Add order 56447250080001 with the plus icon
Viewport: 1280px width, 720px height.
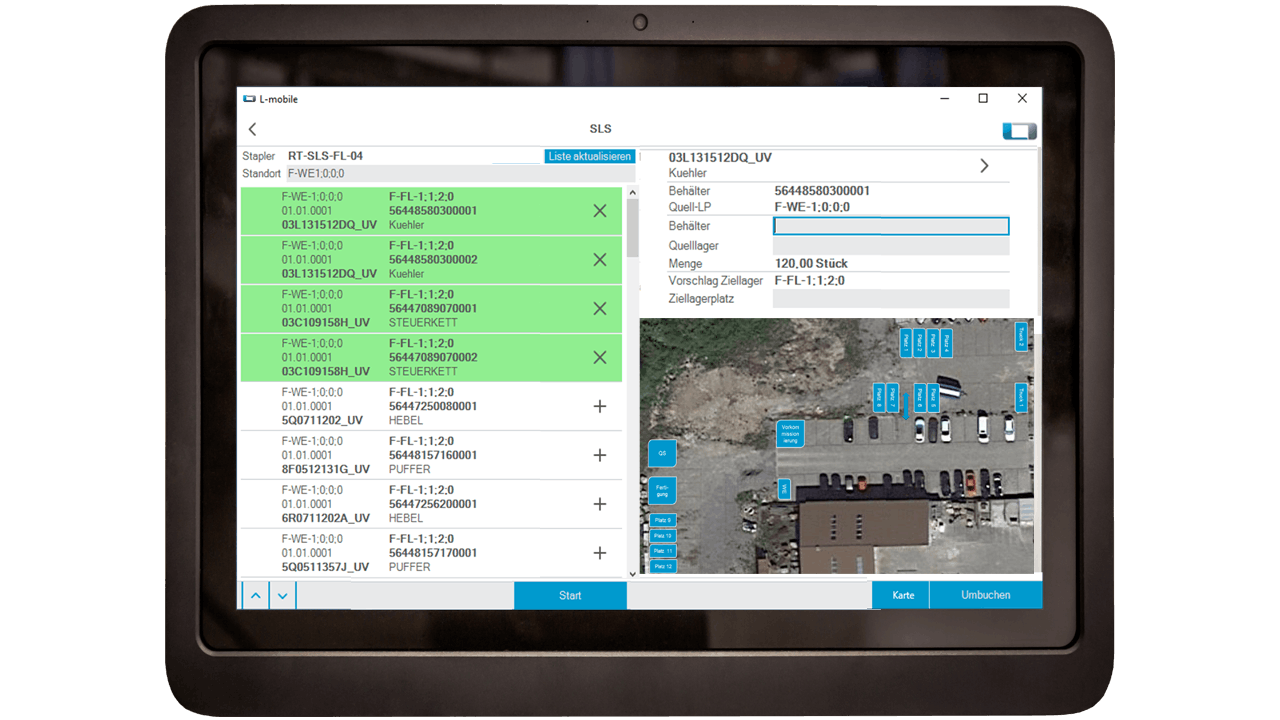pos(600,406)
